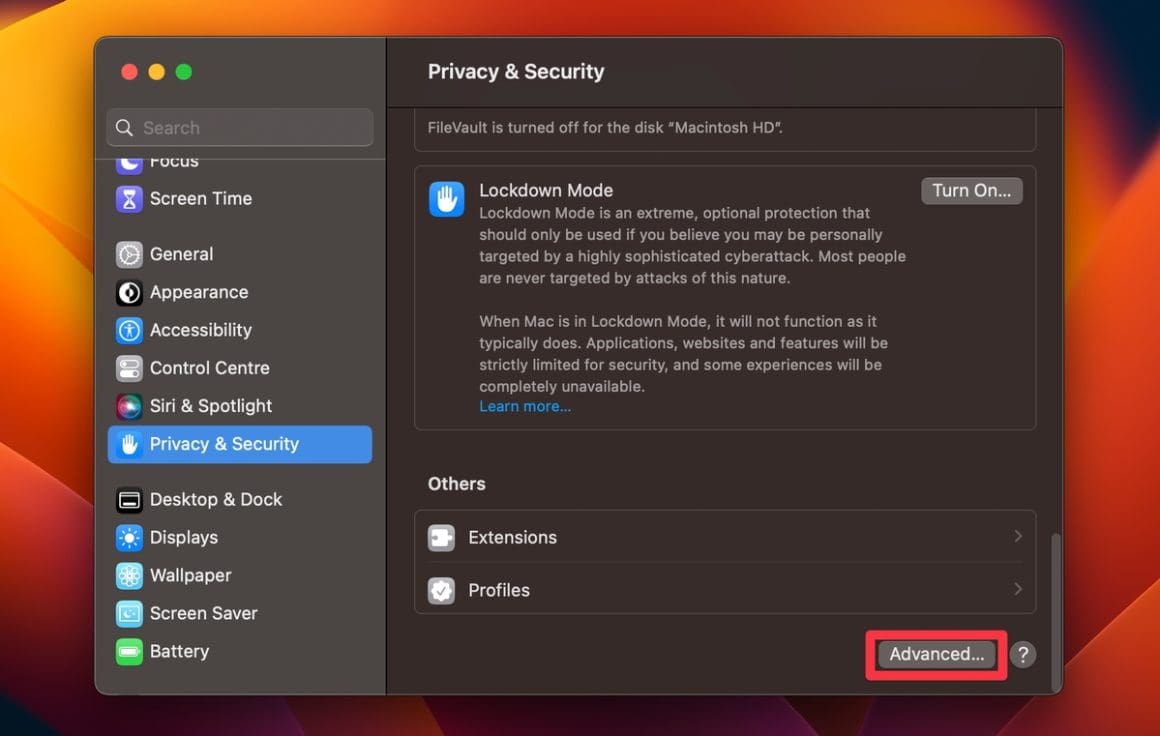Select the Battery icon in sidebar
Image resolution: width=1160 pixels, height=736 pixels.
tap(128, 652)
